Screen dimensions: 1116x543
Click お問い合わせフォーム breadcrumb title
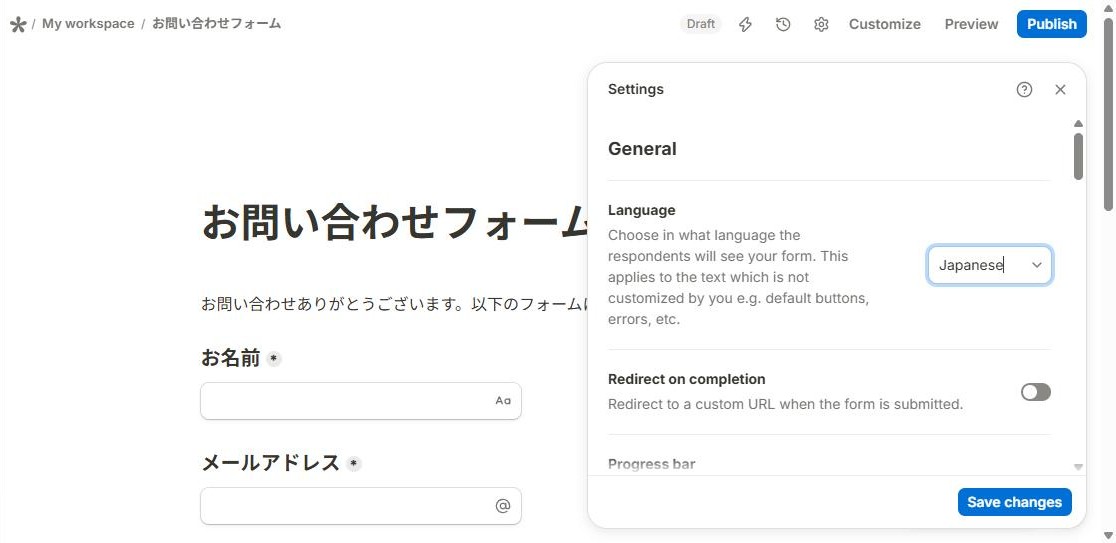(216, 23)
